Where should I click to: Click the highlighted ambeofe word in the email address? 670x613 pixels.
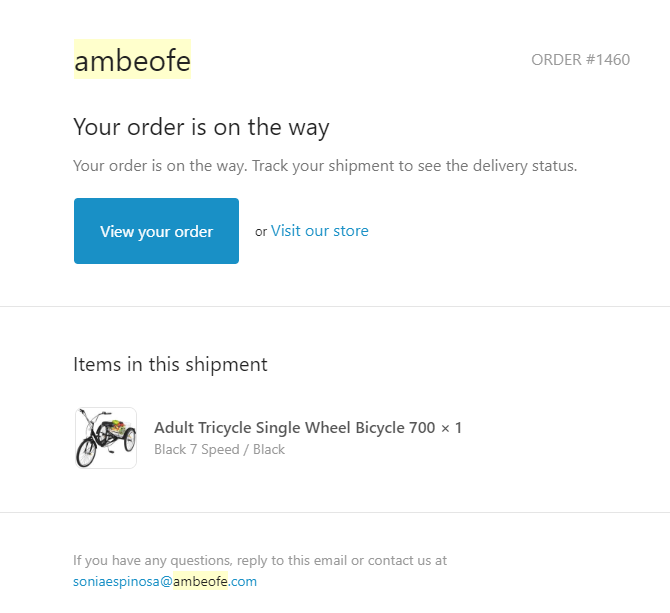coord(200,581)
